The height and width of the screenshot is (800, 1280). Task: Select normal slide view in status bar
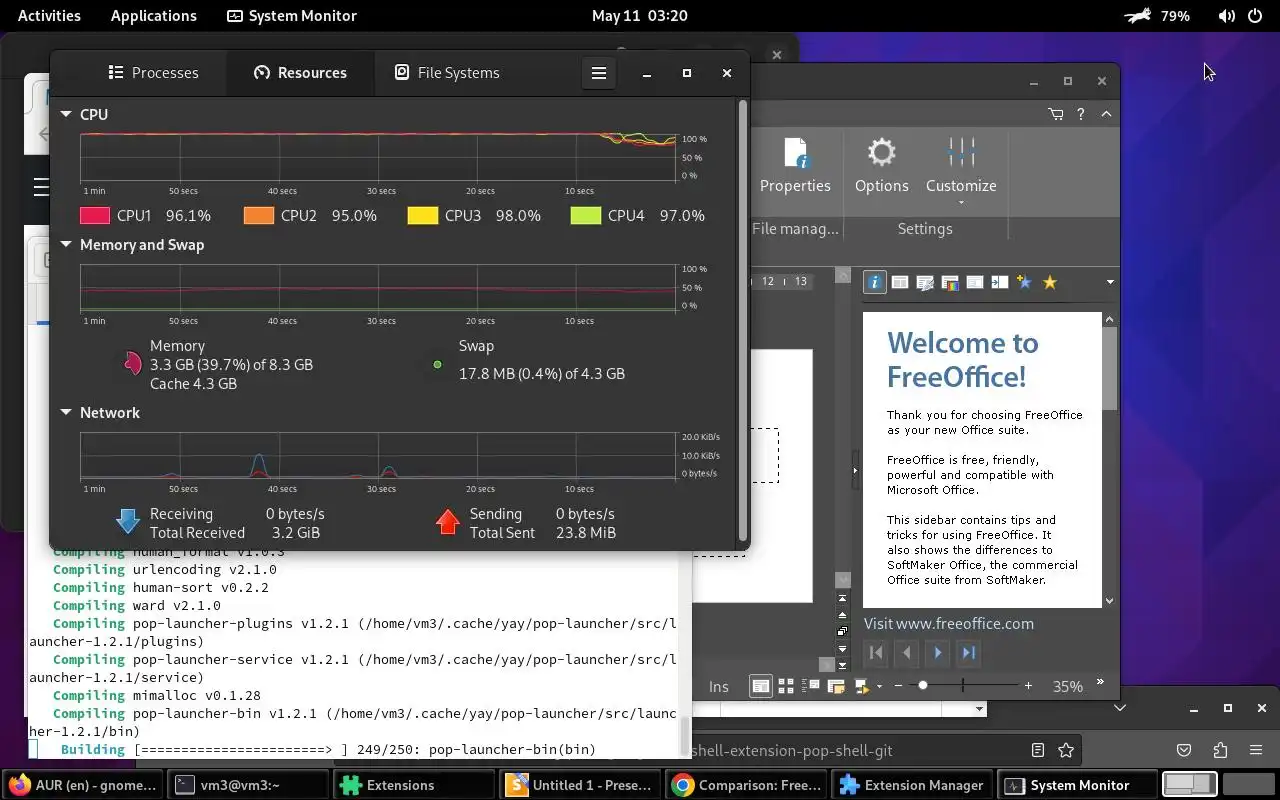click(x=761, y=686)
